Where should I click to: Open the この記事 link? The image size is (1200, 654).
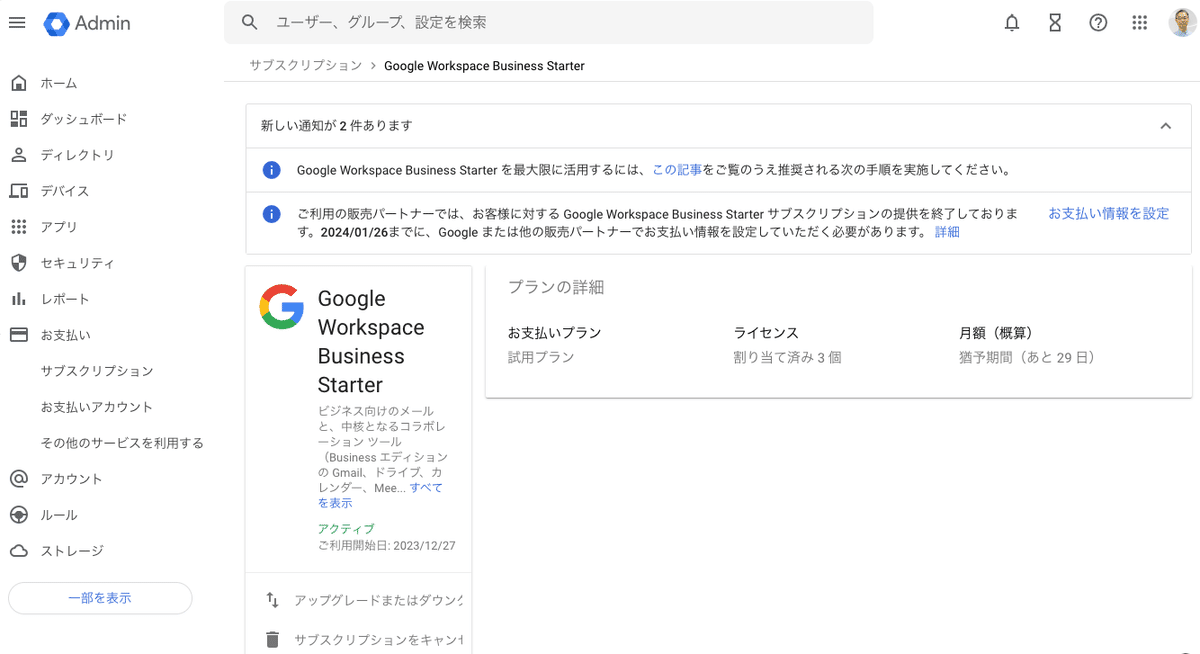click(677, 170)
